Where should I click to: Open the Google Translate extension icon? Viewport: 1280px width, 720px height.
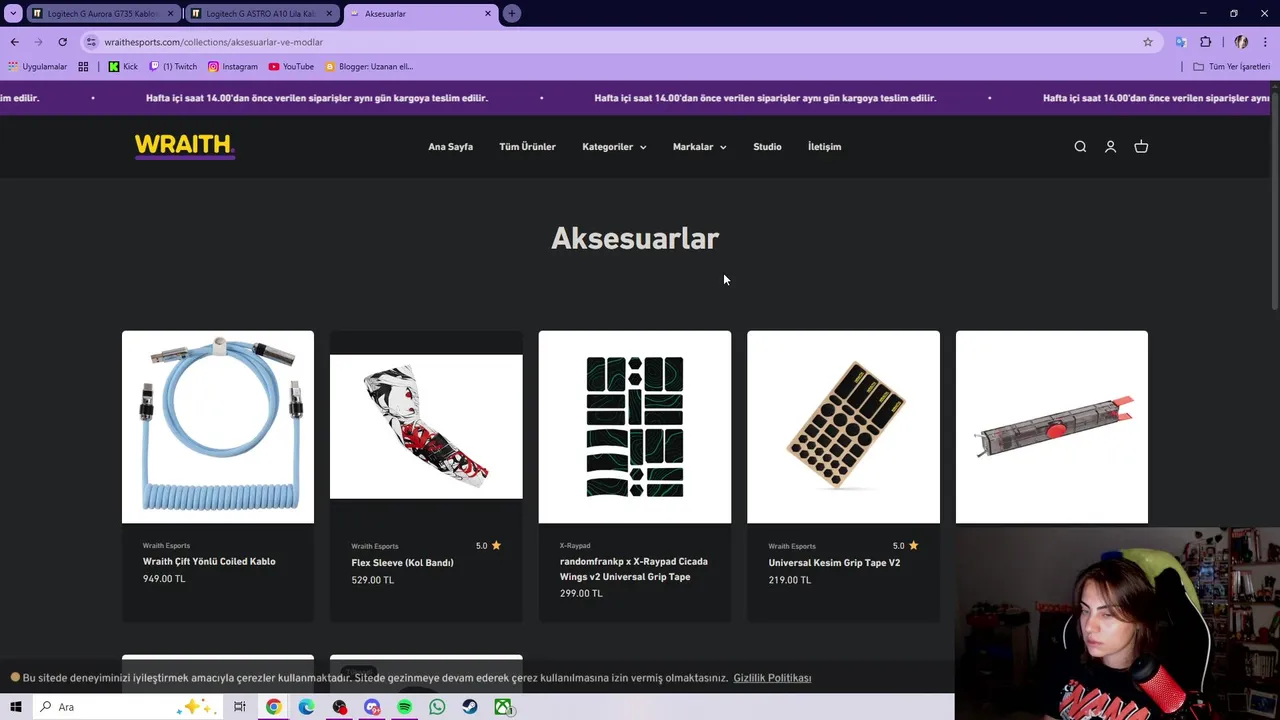tap(1181, 42)
